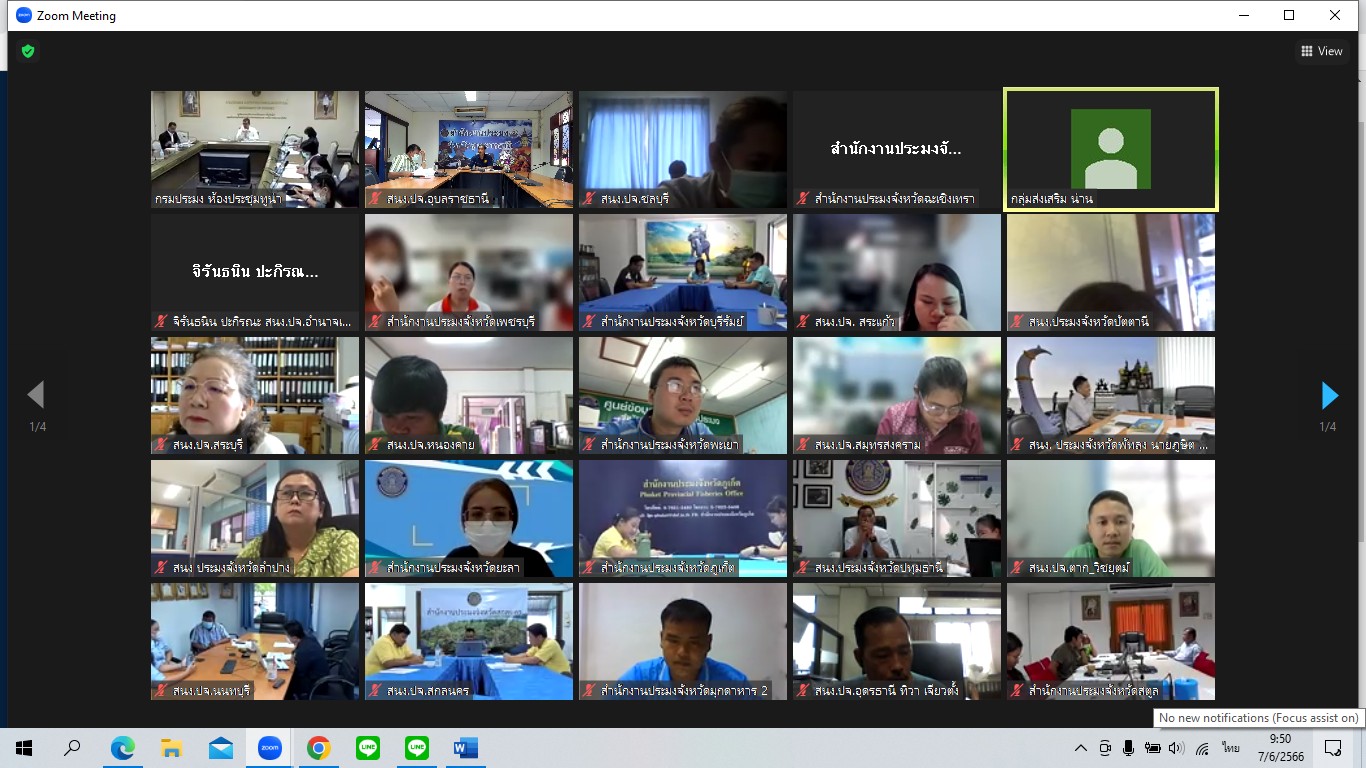Open Zoom from the taskbar
1366x768 pixels.
[269, 748]
